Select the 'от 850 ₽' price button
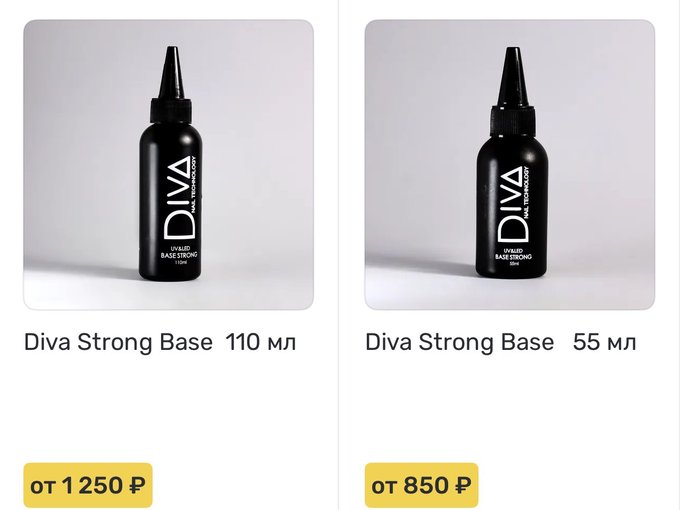 (x=421, y=485)
